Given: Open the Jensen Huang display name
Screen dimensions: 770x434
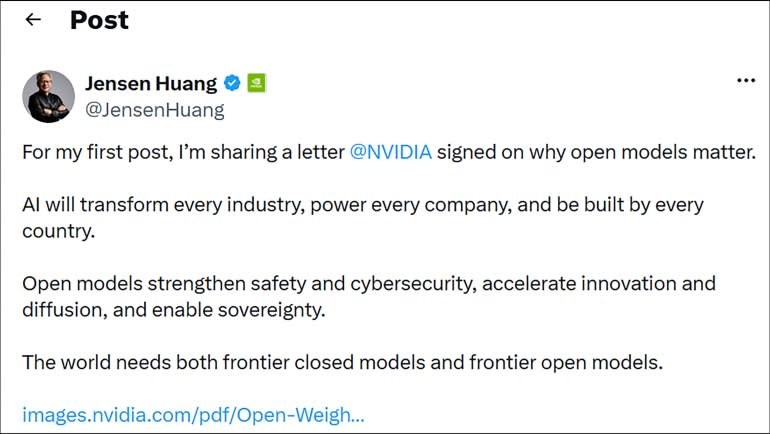Looking at the screenshot, I should pyautogui.click(x=151, y=83).
